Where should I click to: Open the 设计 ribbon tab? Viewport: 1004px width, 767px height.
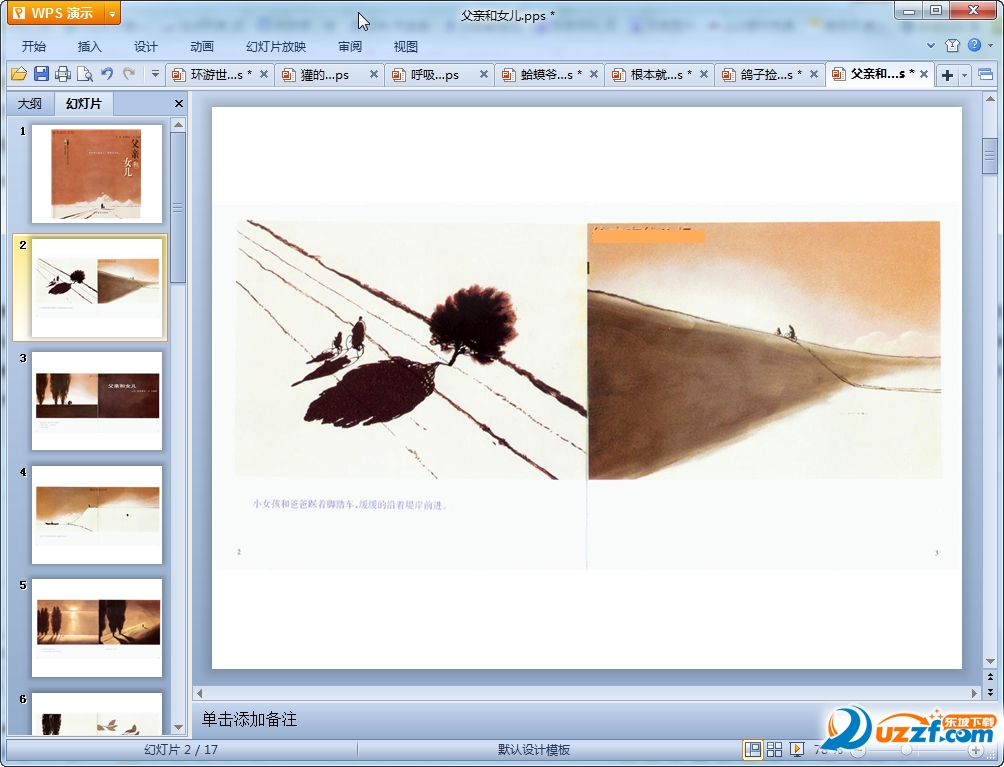pos(145,47)
